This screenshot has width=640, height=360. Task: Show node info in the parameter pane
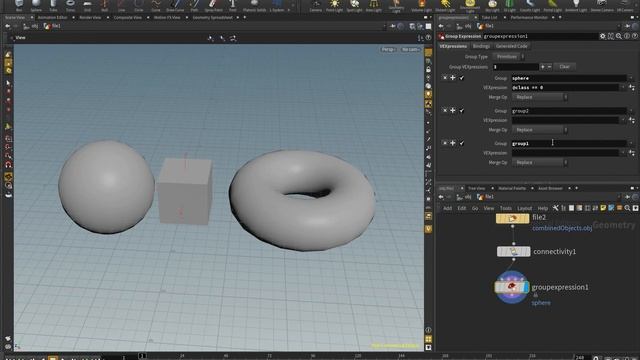click(627, 36)
